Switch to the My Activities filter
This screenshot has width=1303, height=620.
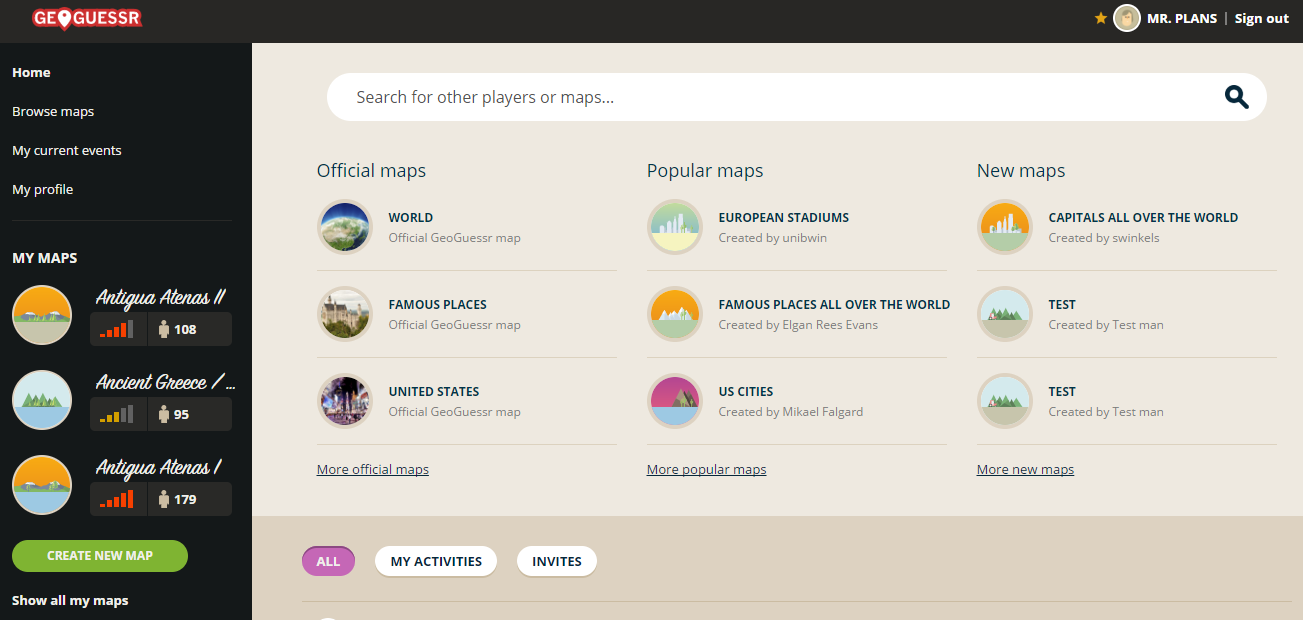click(x=436, y=561)
